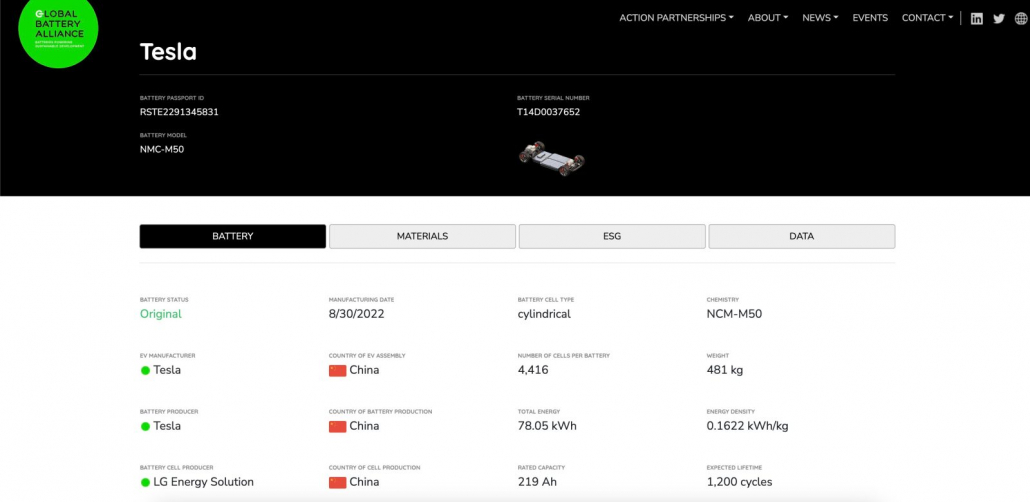Click Tesla under EV Manufacturer
Screen dimensions: 1030x502
(168, 370)
